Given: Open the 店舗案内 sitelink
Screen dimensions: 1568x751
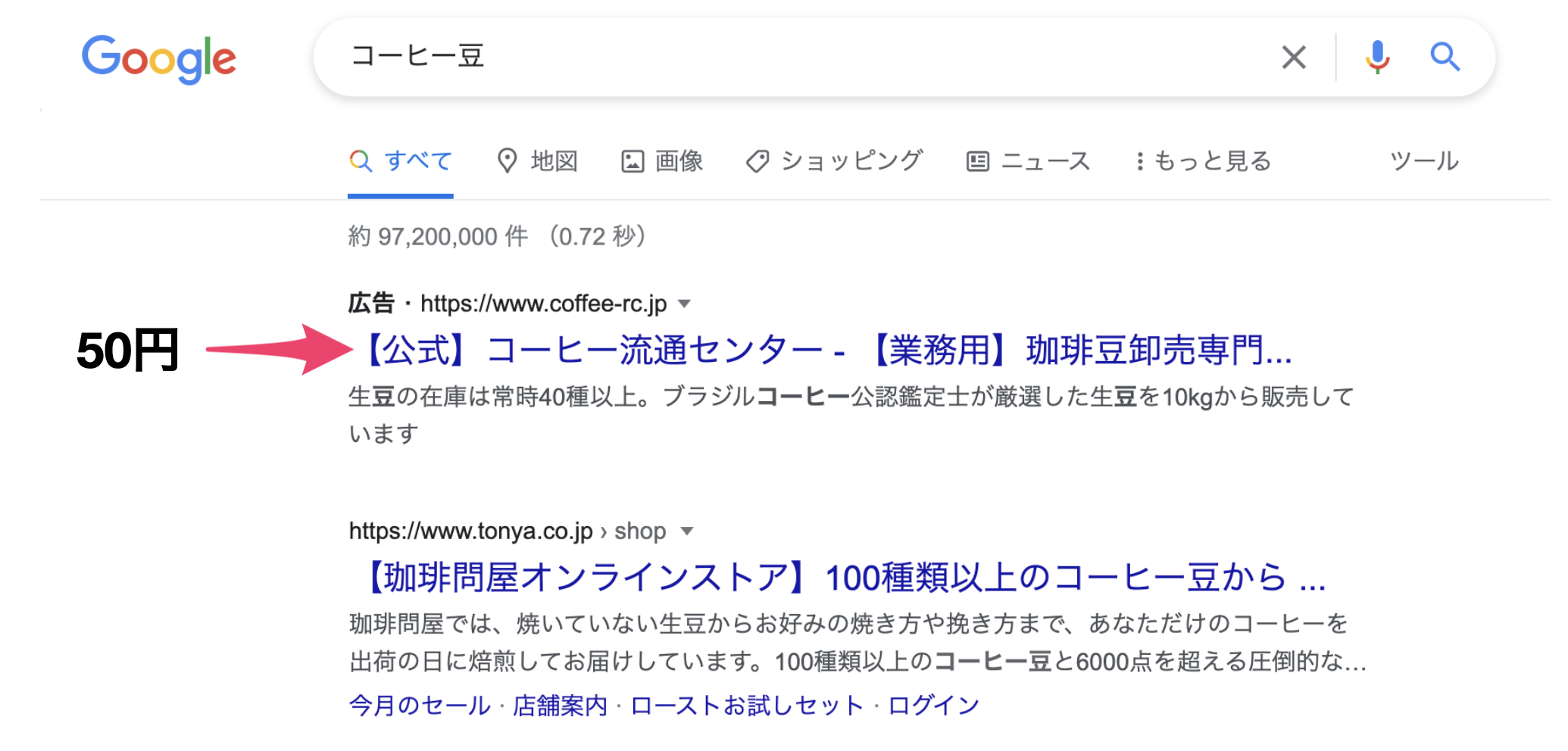Looking at the screenshot, I should point(560,706).
